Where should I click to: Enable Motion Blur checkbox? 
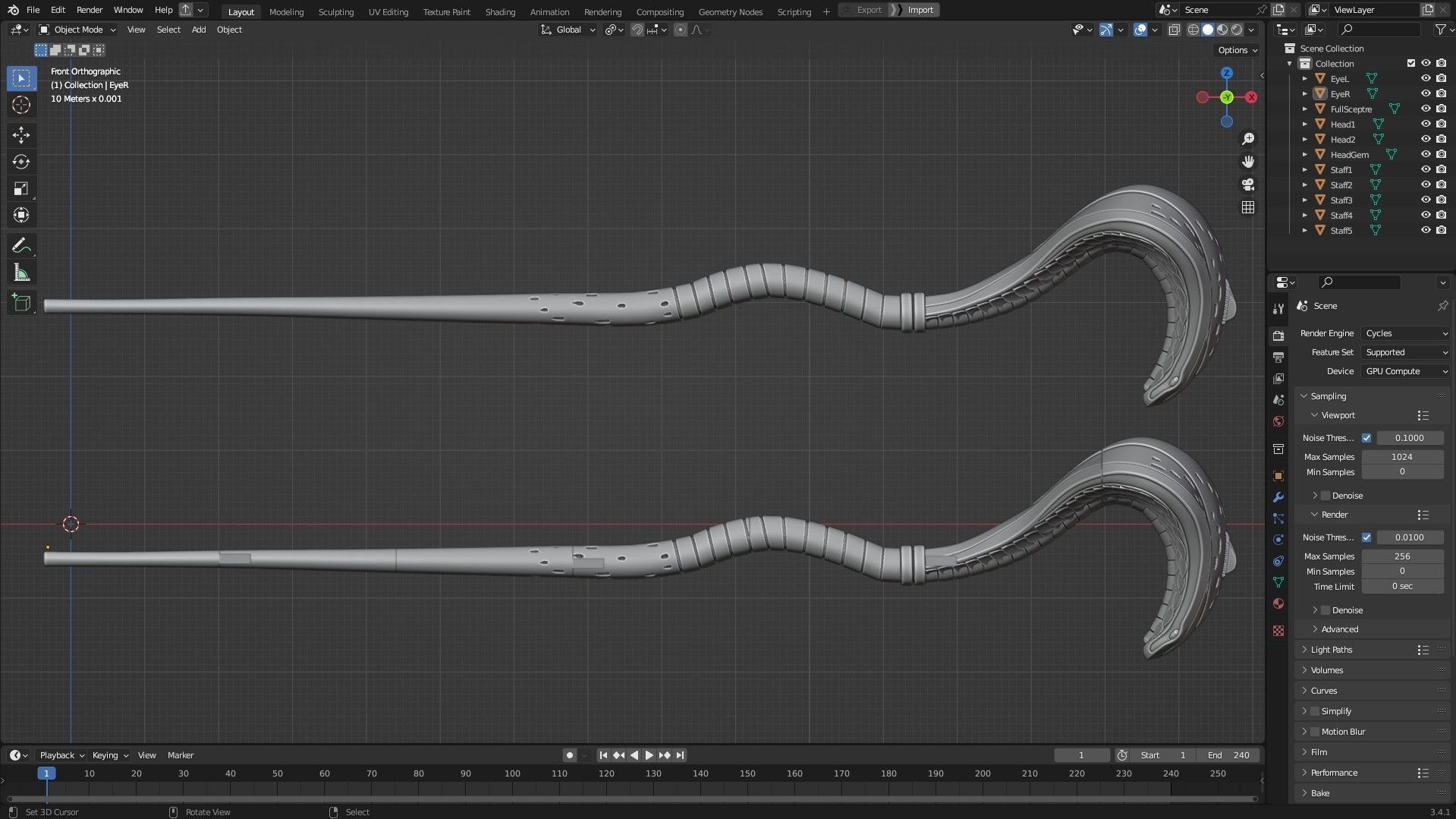(1315, 732)
